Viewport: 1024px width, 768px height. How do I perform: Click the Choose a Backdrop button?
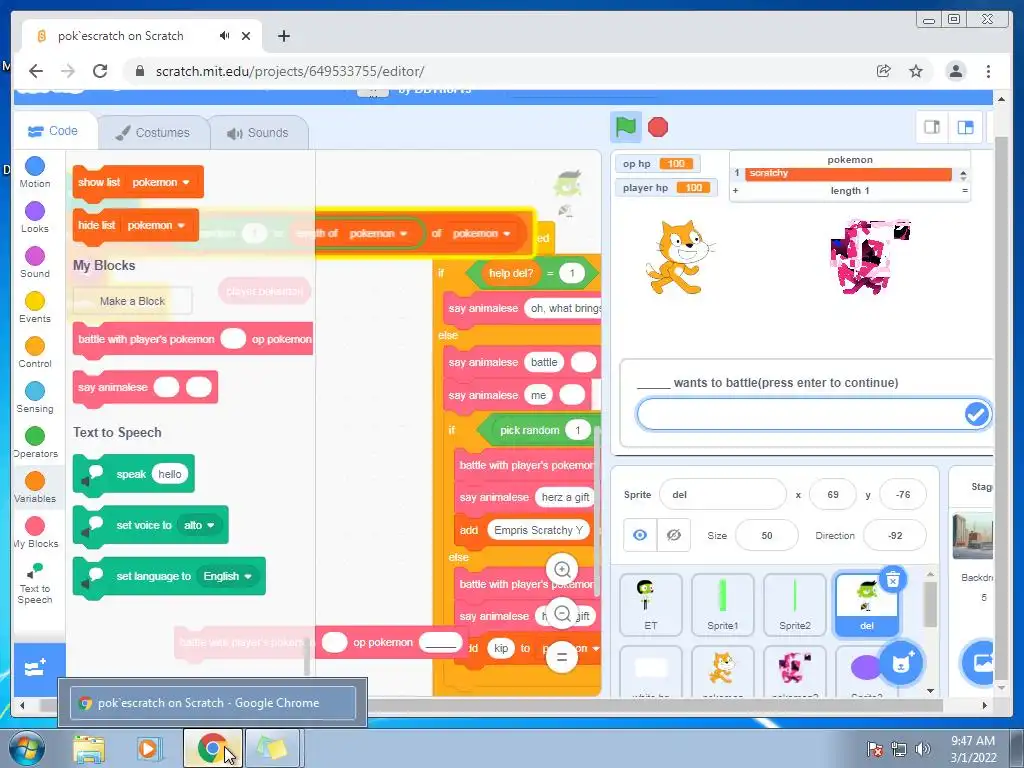[x=980, y=663]
